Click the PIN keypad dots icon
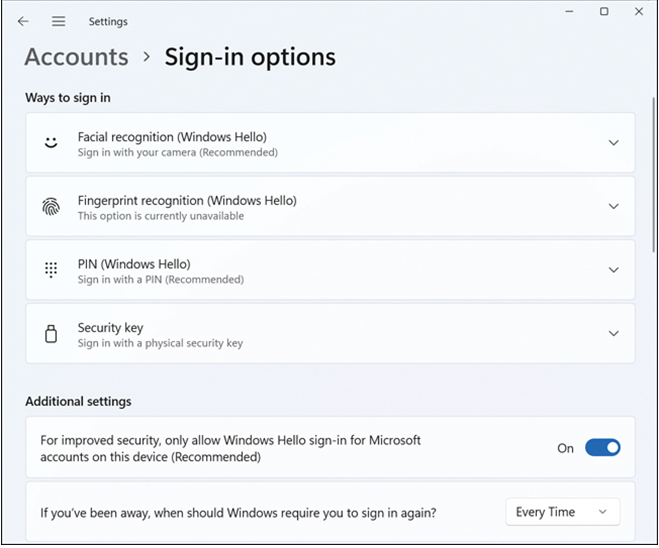 (x=51, y=270)
